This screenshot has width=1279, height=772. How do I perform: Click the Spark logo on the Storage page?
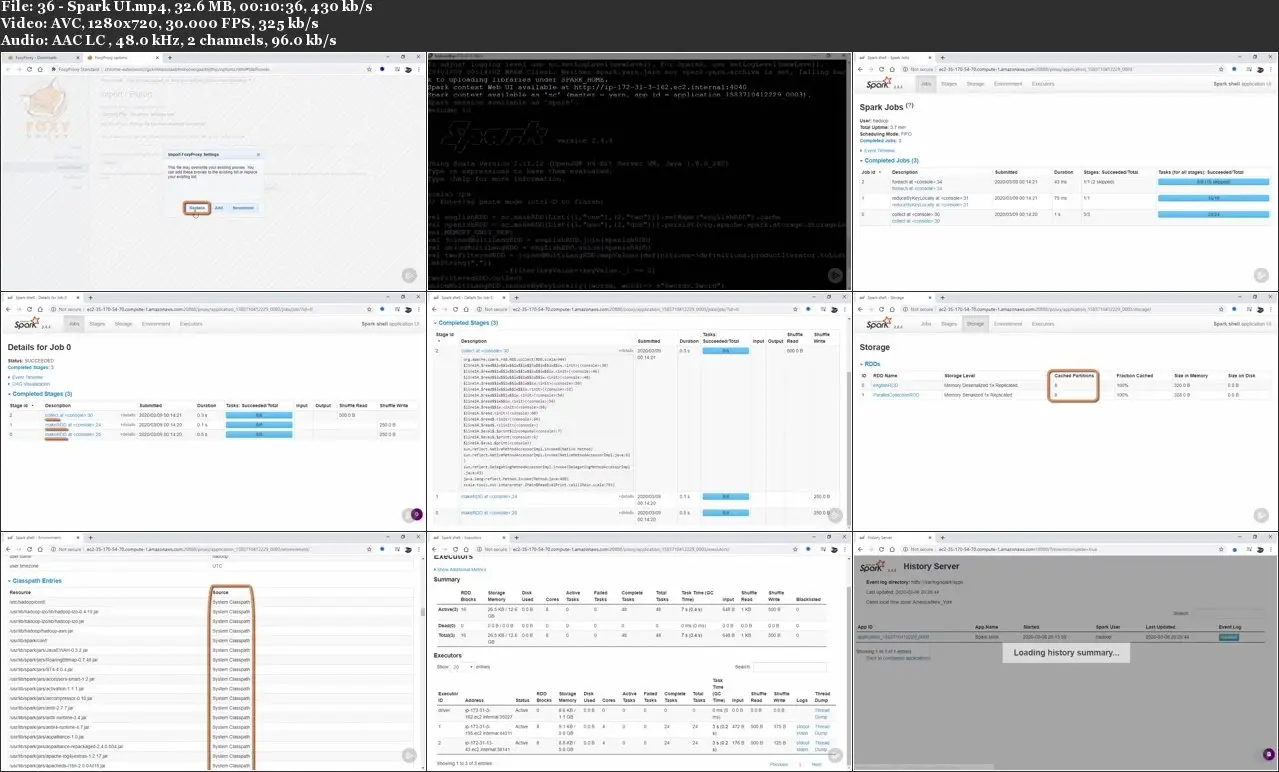878,324
